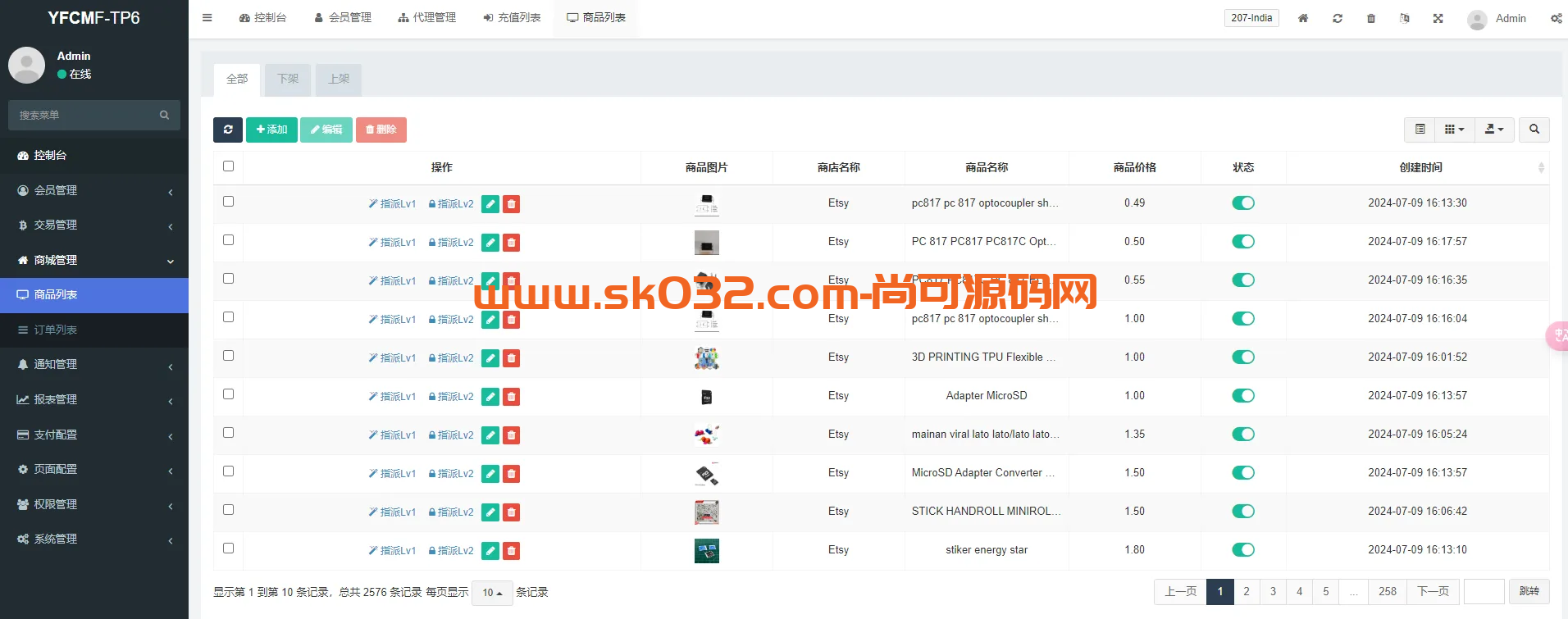
Task: Toggle status switch for STICK HANDROLL row
Action: [1243, 512]
